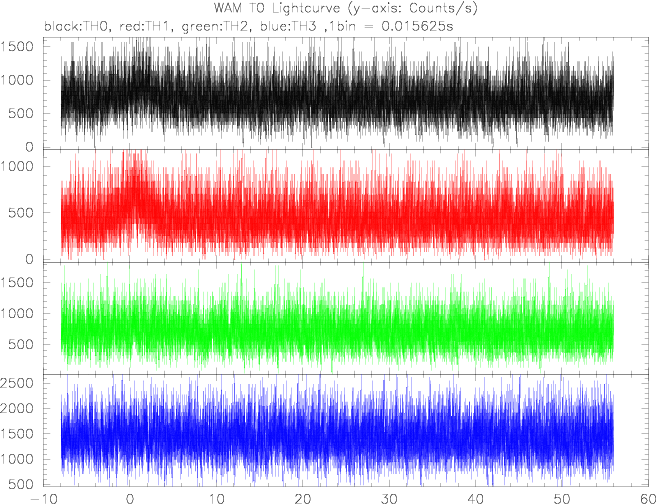Screen dimensions: 657x504
Task: Select the black TH0 lightcurve plot
Action: [x=347, y=93]
